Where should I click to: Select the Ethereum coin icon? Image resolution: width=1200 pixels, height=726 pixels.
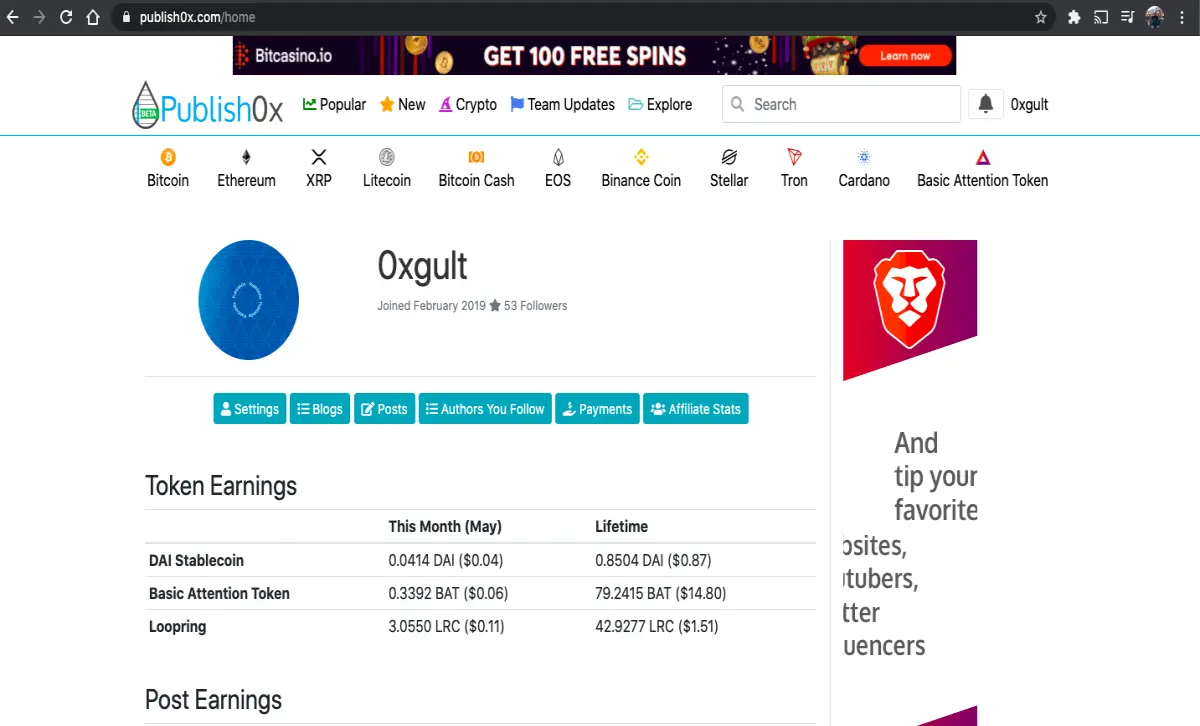point(246,157)
